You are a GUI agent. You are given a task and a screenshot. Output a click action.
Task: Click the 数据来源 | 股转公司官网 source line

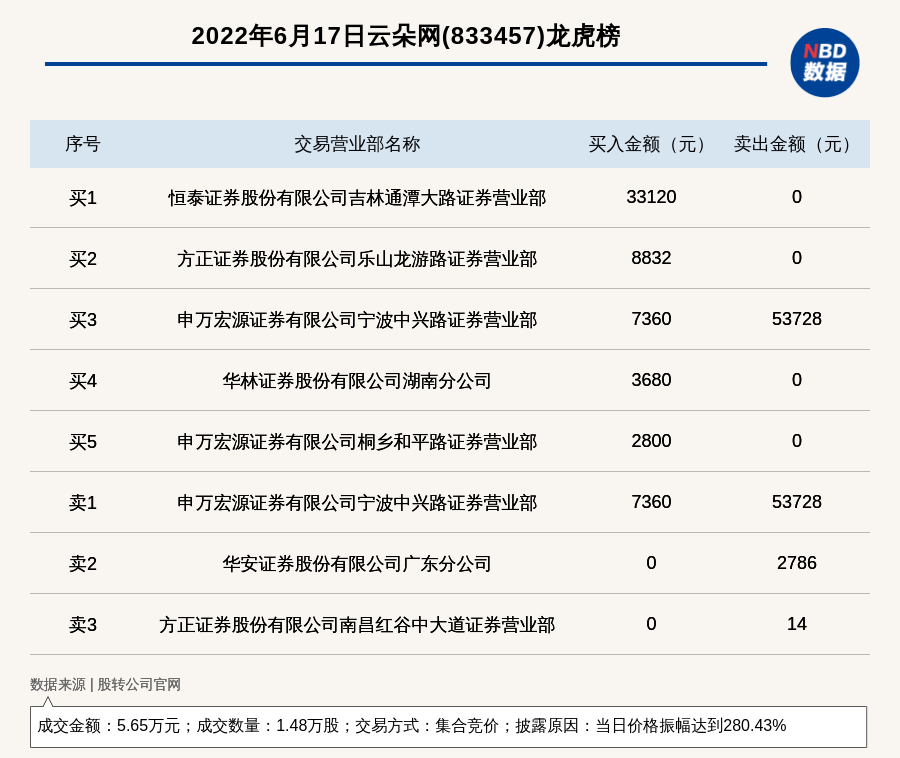coord(105,685)
